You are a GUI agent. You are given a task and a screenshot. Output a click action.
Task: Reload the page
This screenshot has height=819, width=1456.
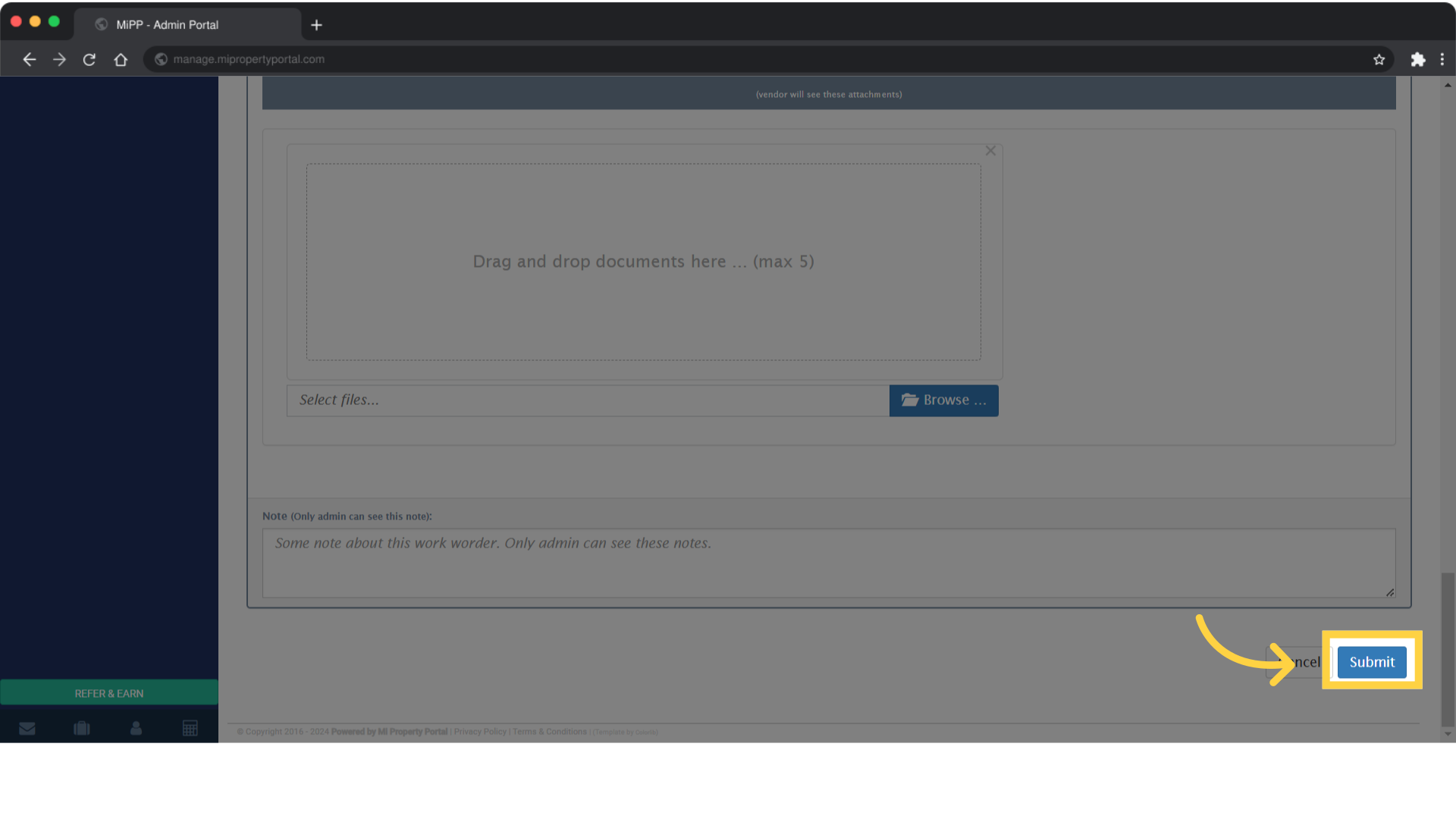coord(89,59)
